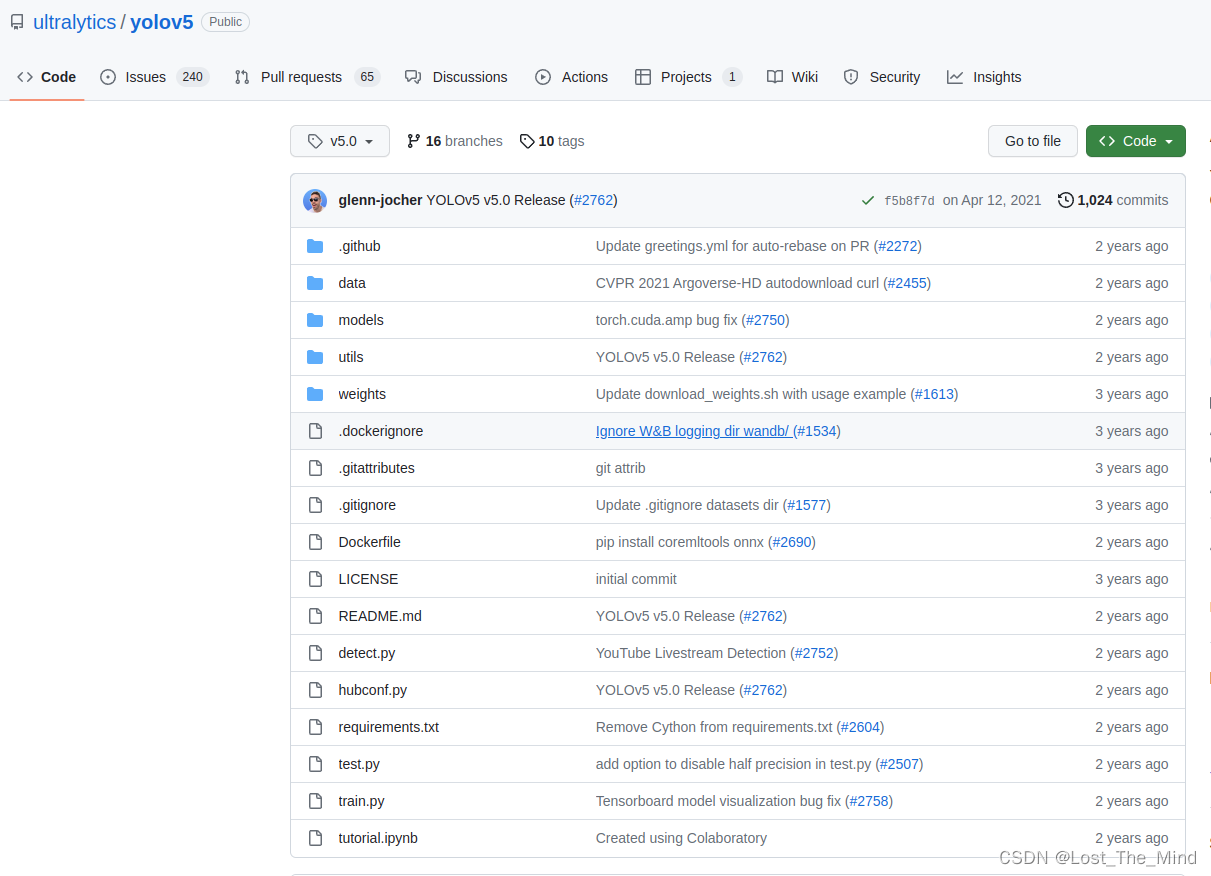Click the file icon next to detect.py

click(315, 653)
